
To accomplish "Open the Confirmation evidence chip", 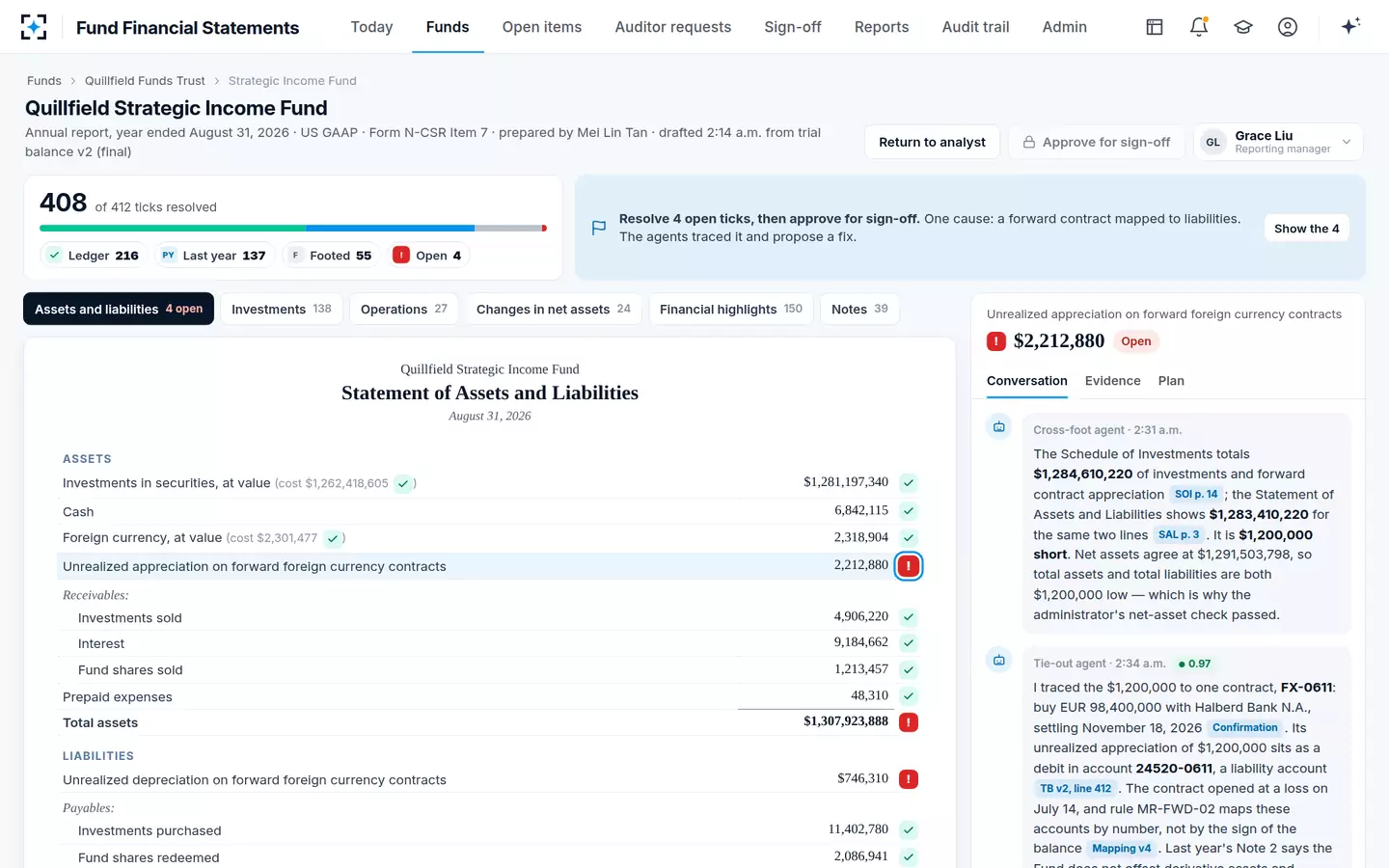I will (1245, 727).
